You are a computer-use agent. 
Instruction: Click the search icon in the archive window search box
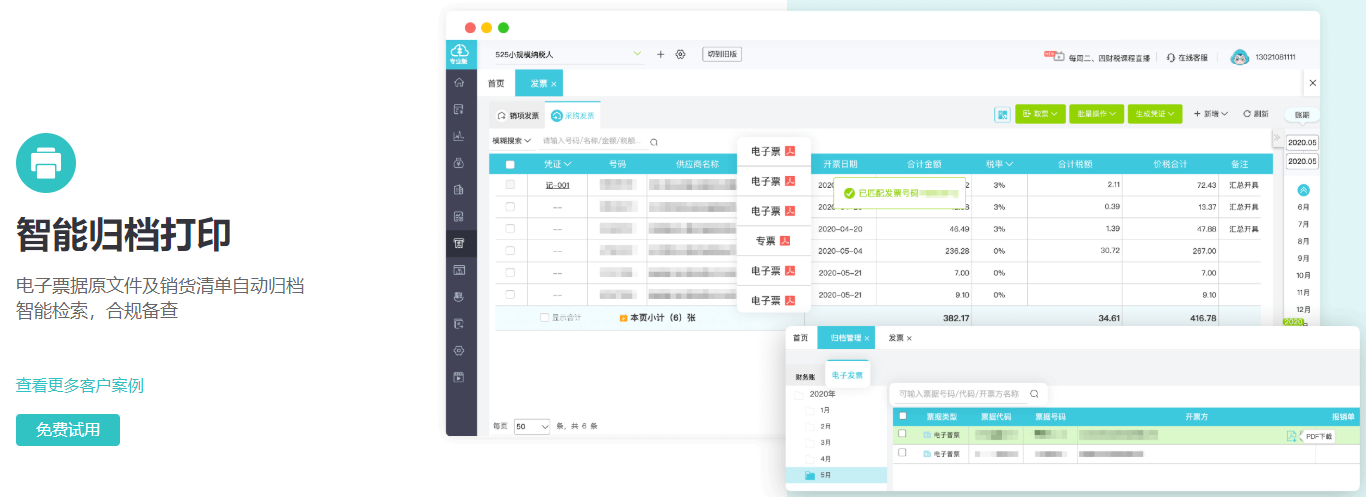(1034, 394)
